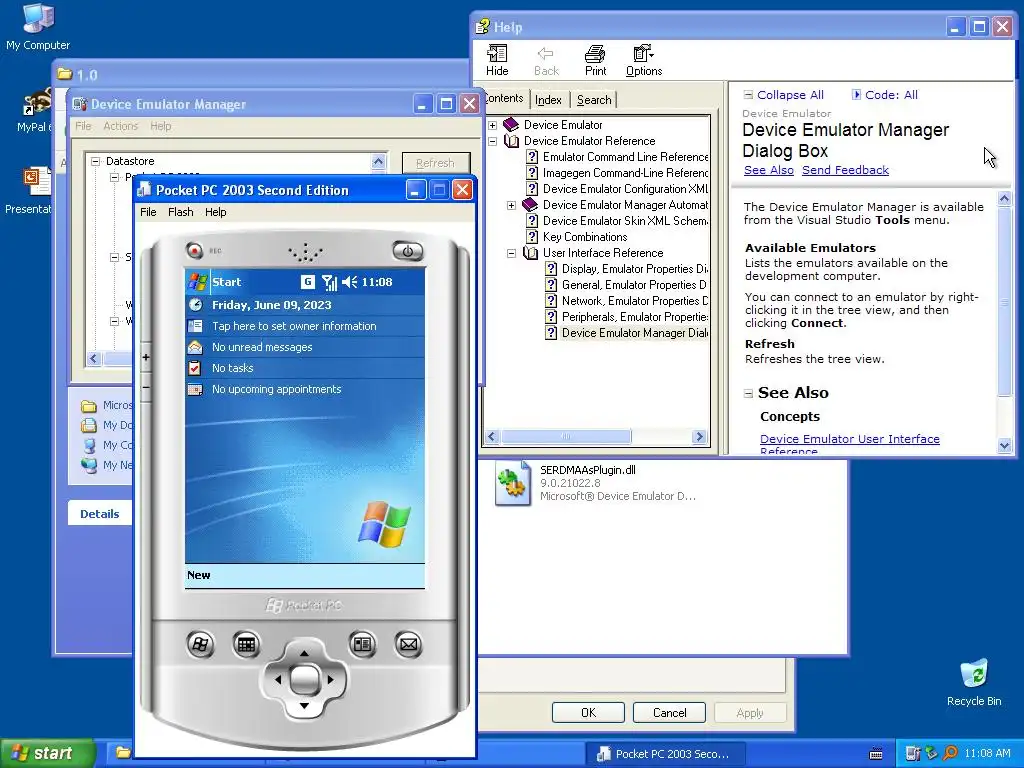
Task: Tap the D-pad left arrow on emulator
Action: pos(278,679)
